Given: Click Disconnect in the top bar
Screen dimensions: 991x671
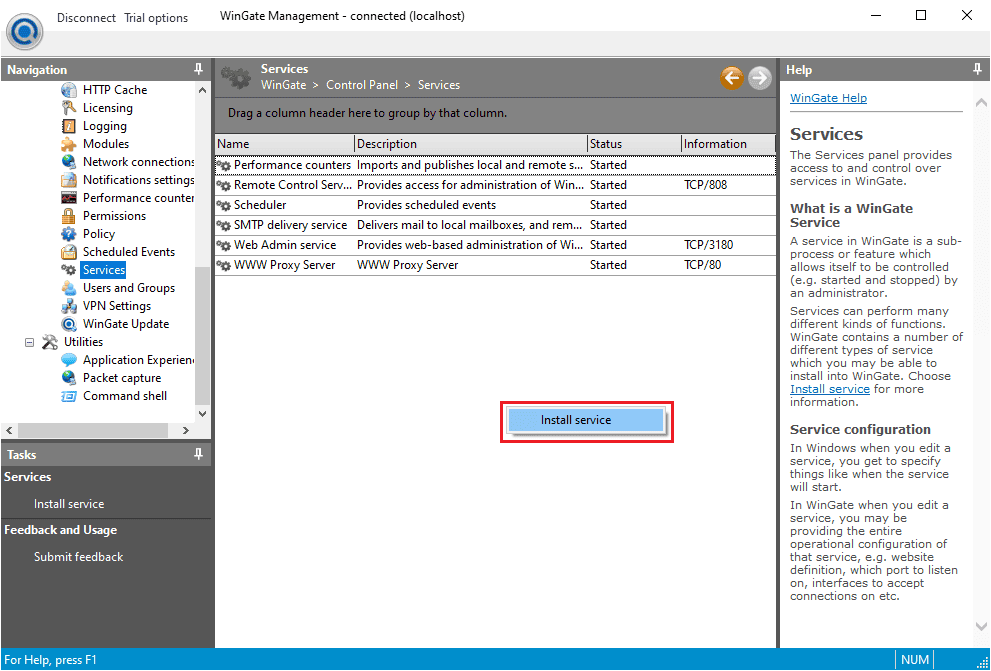Looking at the screenshot, I should coord(86,18).
